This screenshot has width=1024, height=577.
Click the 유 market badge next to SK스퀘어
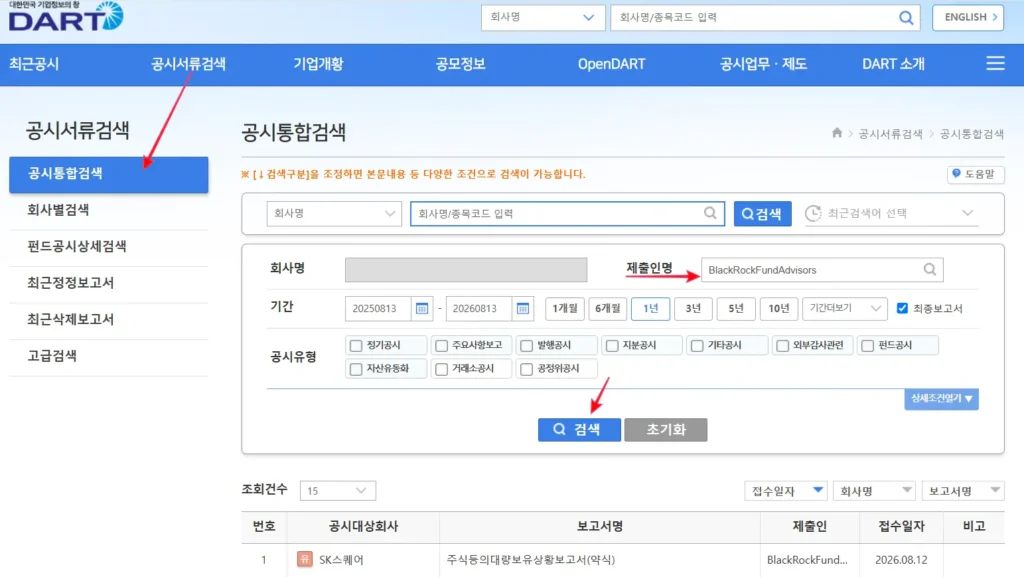point(304,559)
